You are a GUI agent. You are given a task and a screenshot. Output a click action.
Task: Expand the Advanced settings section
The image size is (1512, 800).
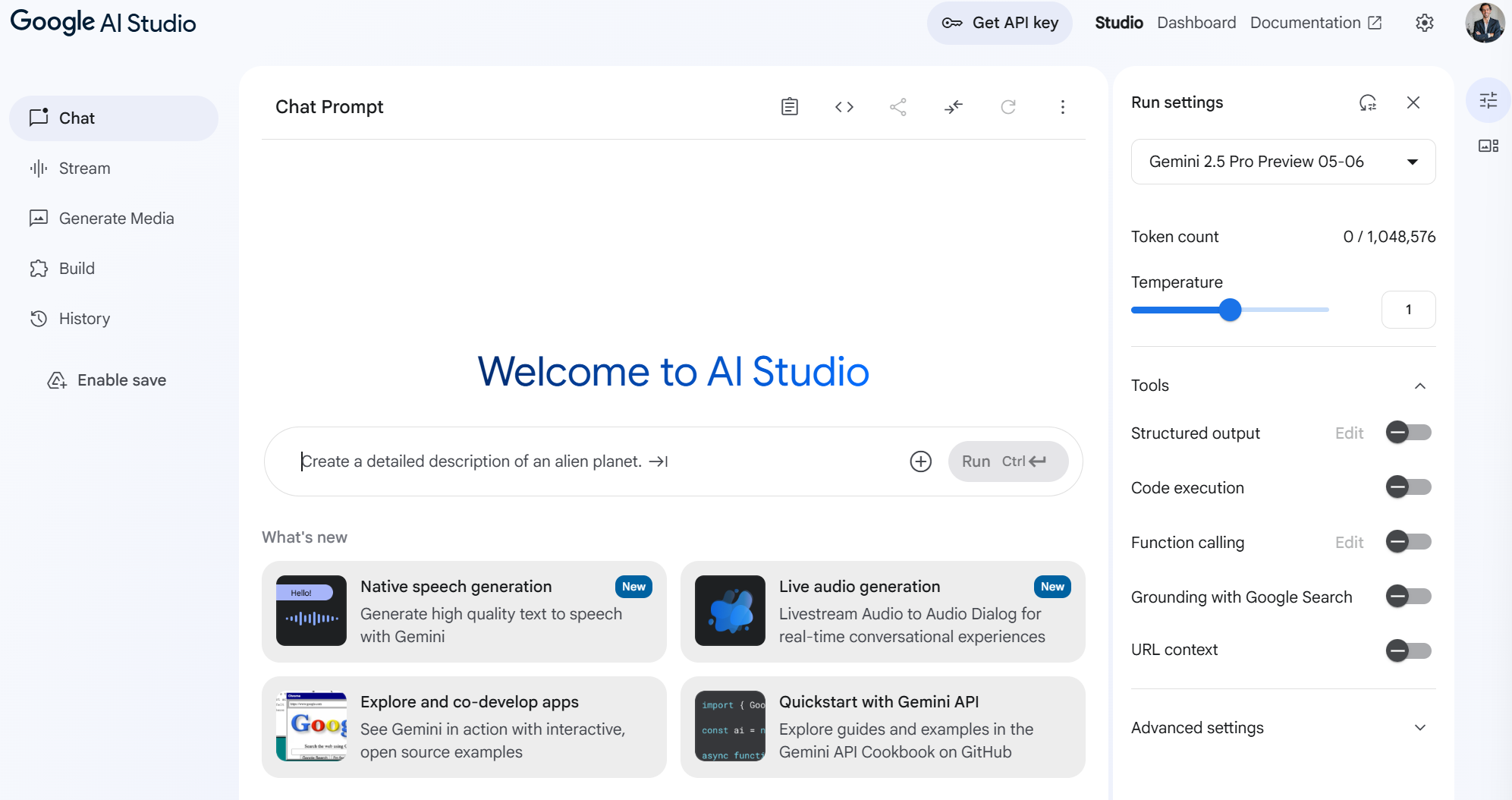click(x=1419, y=728)
